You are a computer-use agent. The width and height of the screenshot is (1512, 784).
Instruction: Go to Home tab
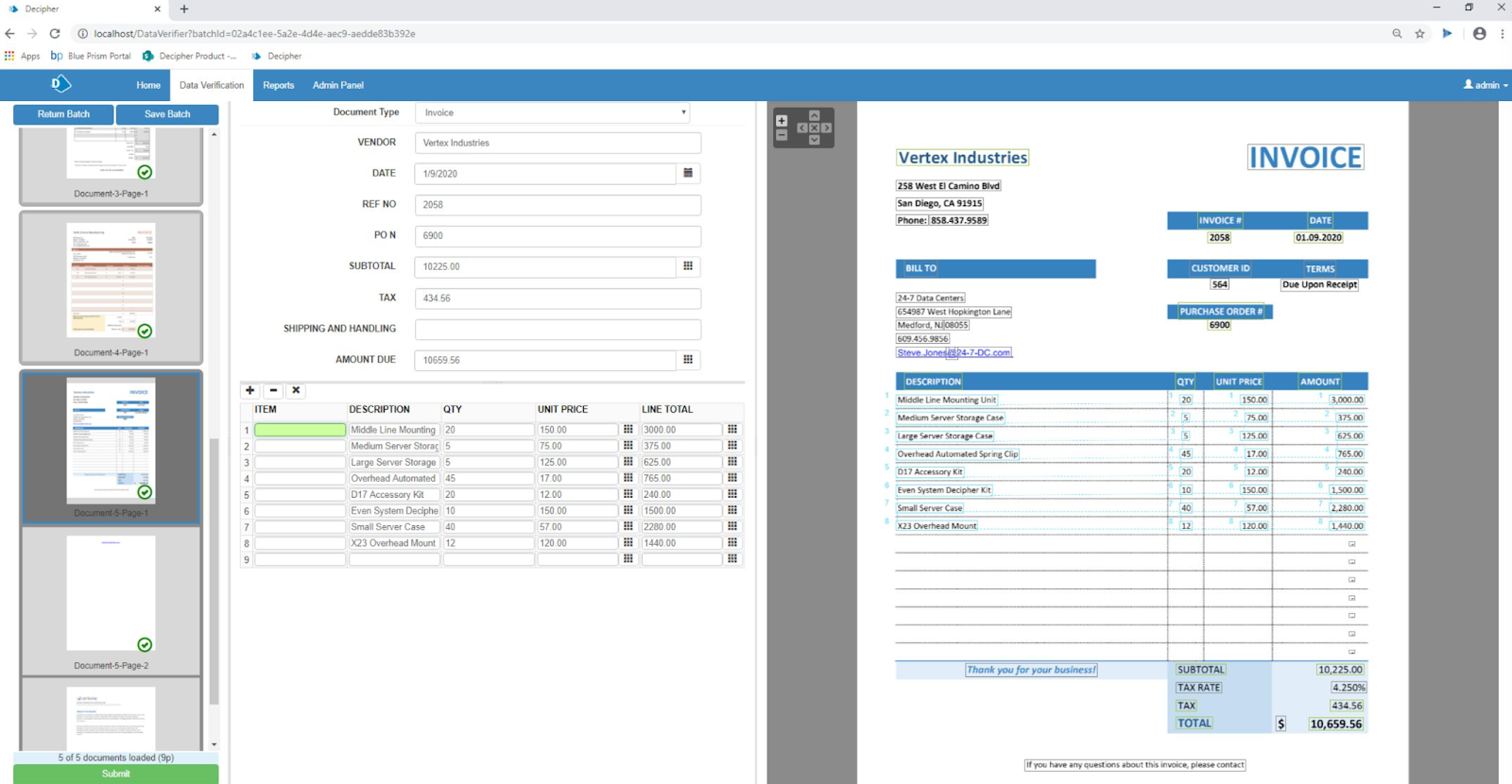point(148,85)
